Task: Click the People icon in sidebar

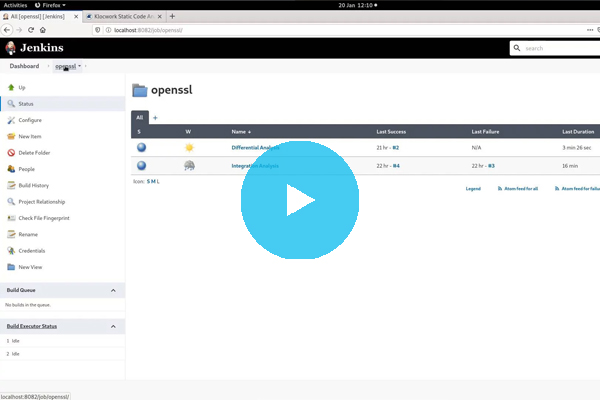Action: 11,169
